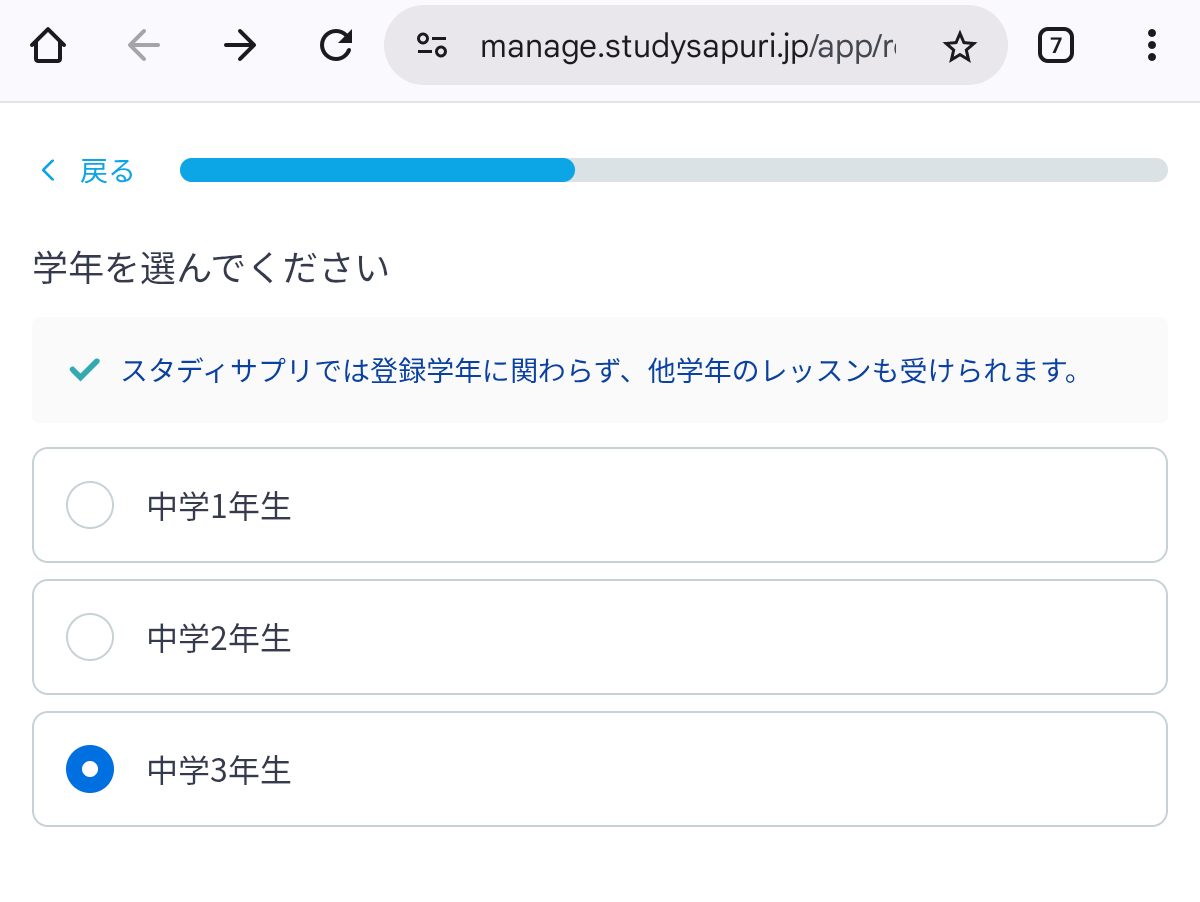Select the 中学2年生 radio button
The width and height of the screenshot is (1200, 902).
click(x=90, y=637)
